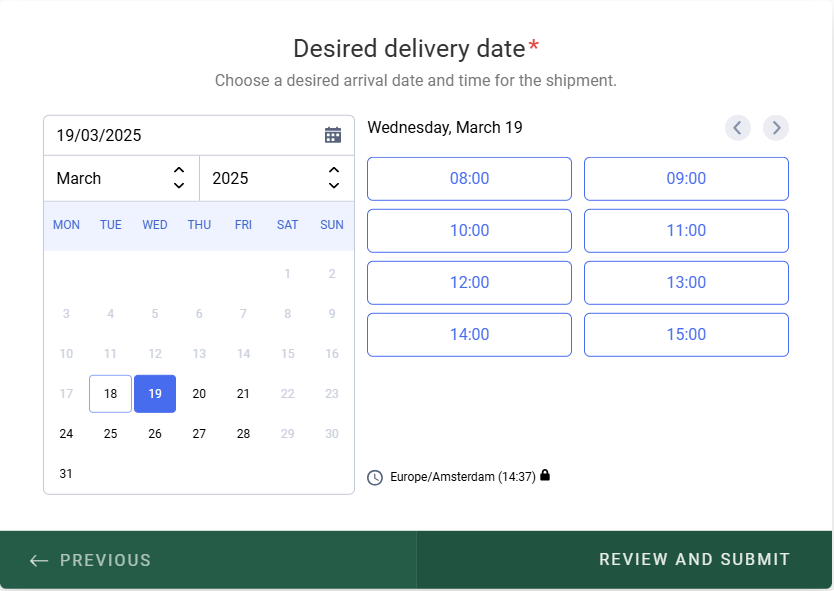834x591 pixels.
Task: Open the March month selector
Action: click(122, 178)
